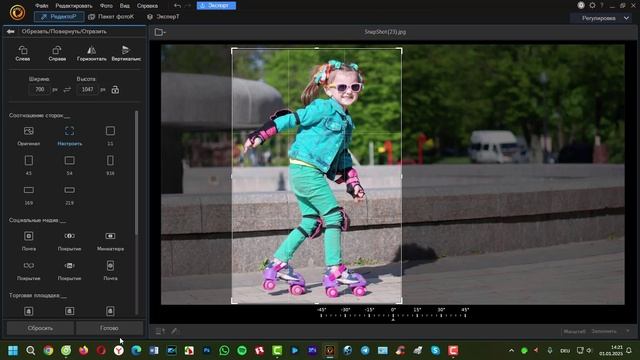Choose the 9:16 ratio preset
The image size is (640, 360).
tap(110, 165)
